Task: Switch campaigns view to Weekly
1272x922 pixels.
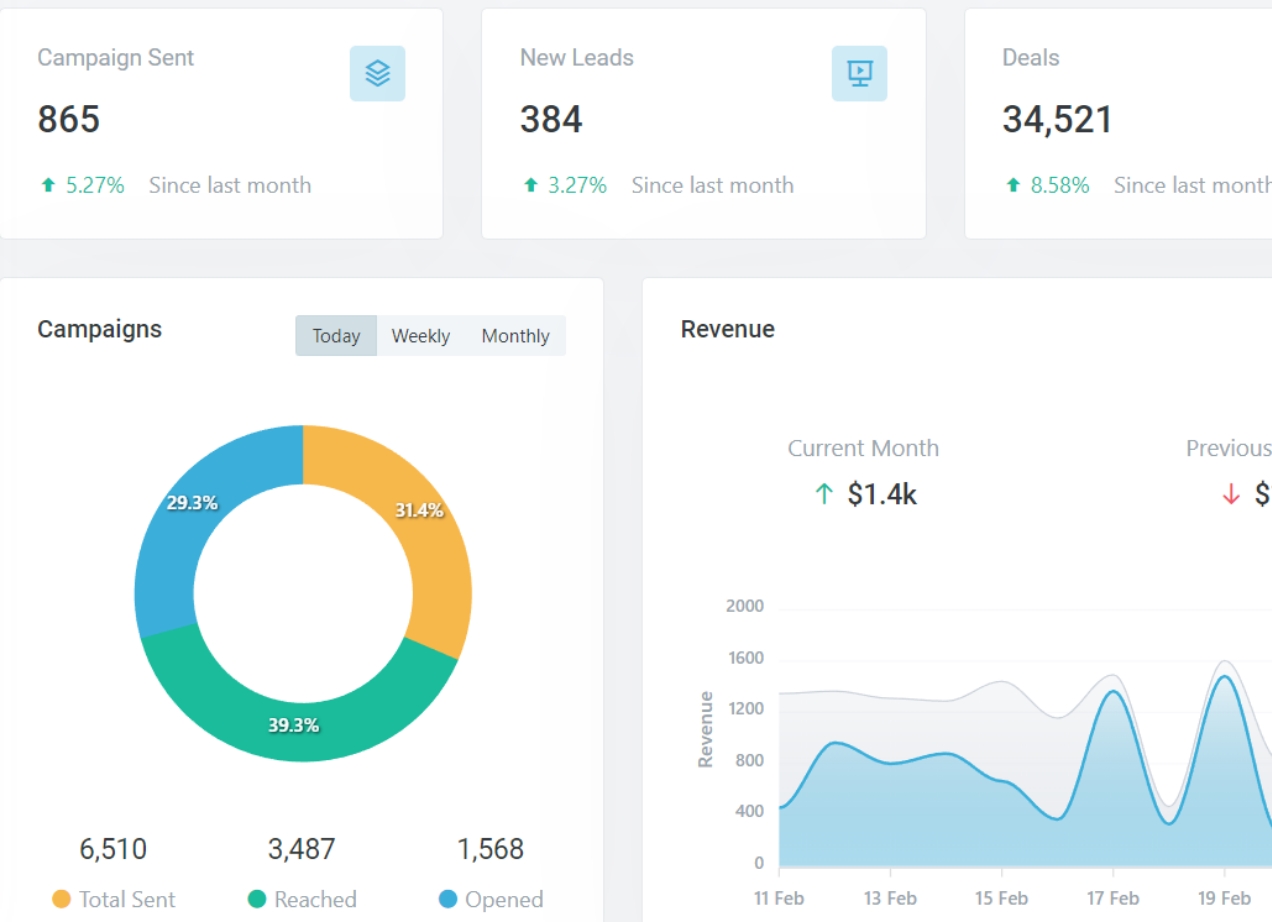Action: pyautogui.click(x=420, y=336)
